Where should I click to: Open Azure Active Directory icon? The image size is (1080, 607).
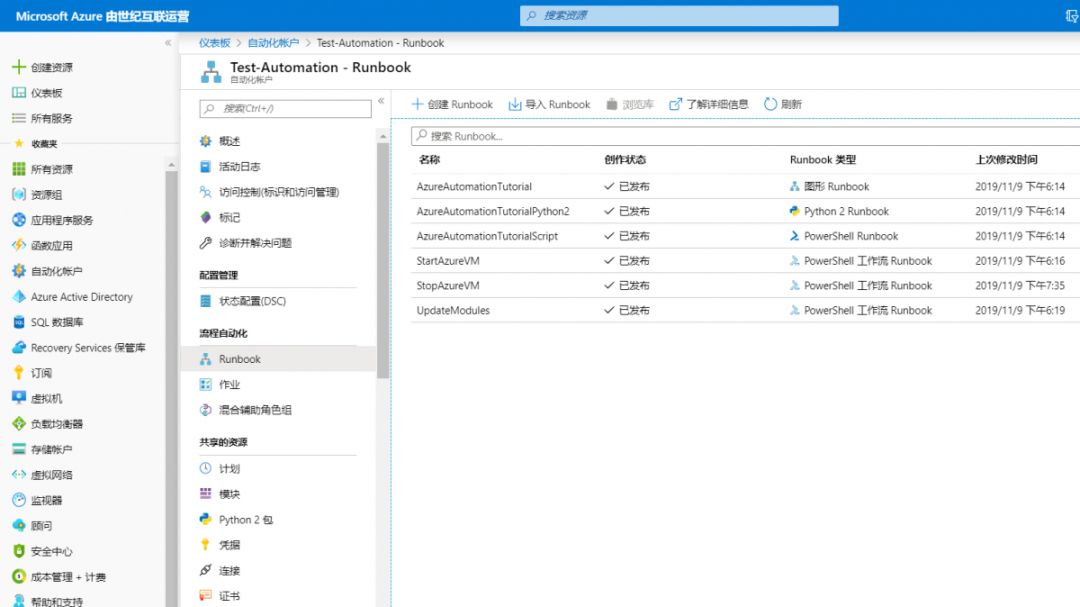tap(19, 296)
